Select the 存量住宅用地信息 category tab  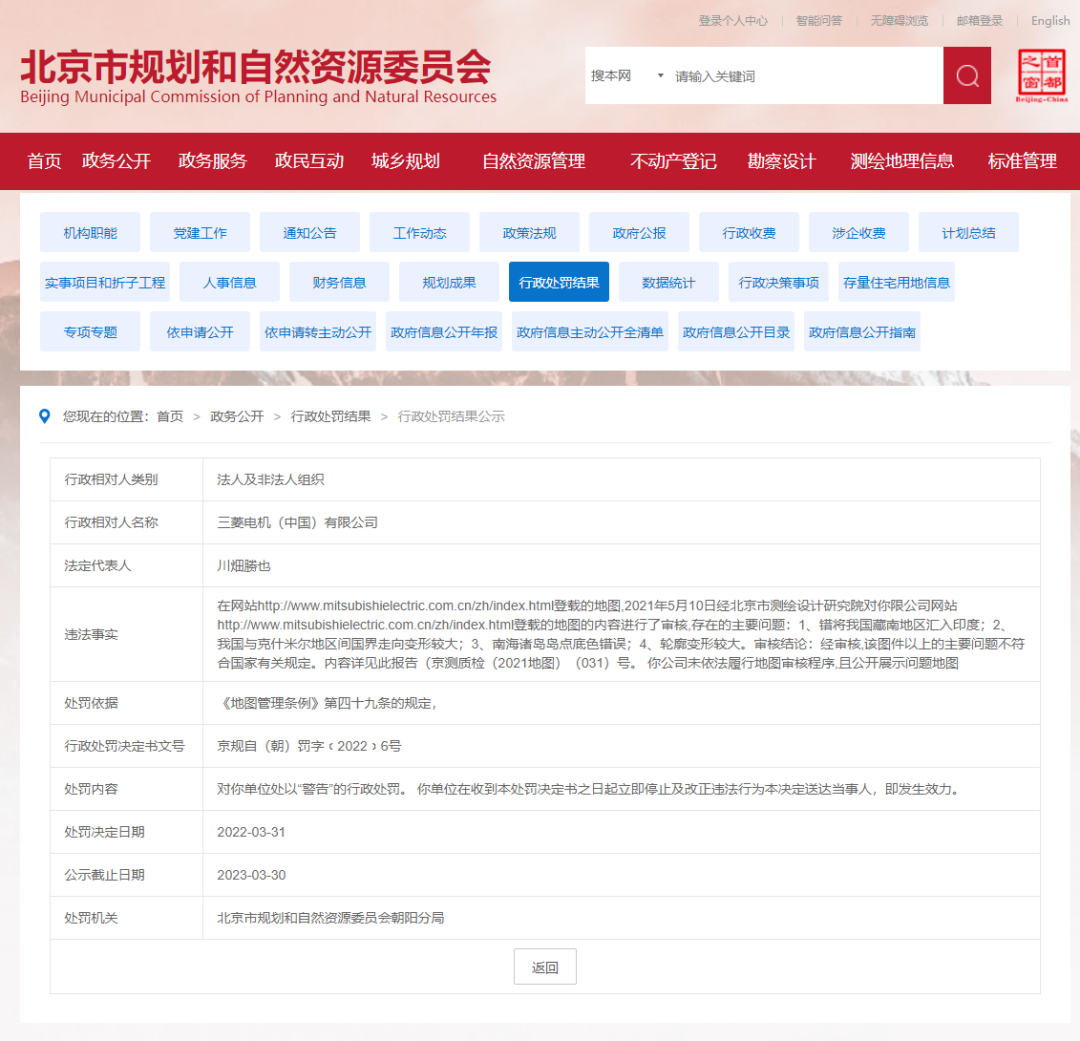[897, 282]
